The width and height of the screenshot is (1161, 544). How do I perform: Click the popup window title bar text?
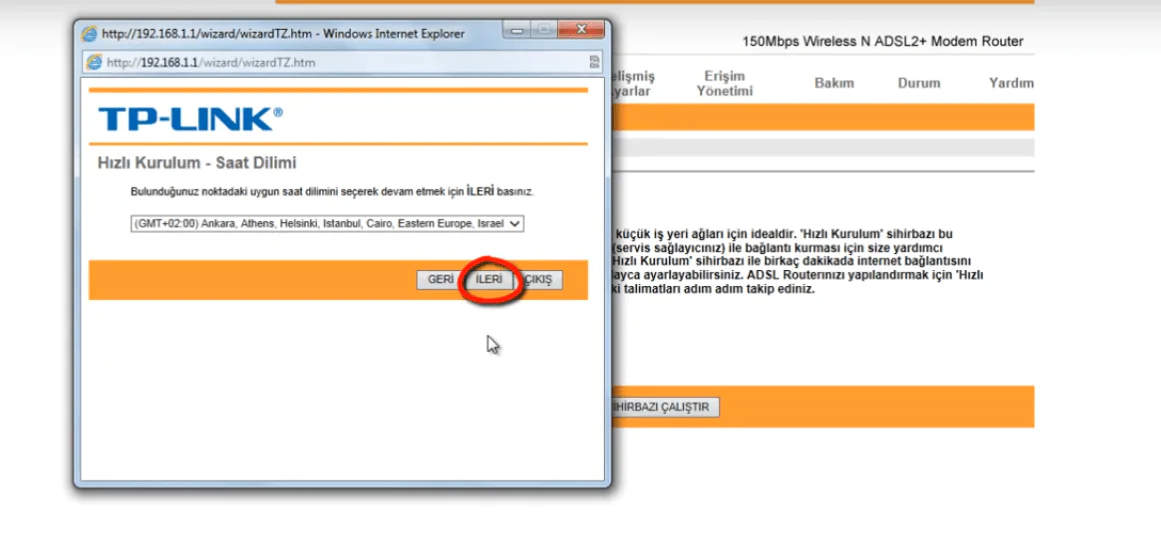pos(283,34)
